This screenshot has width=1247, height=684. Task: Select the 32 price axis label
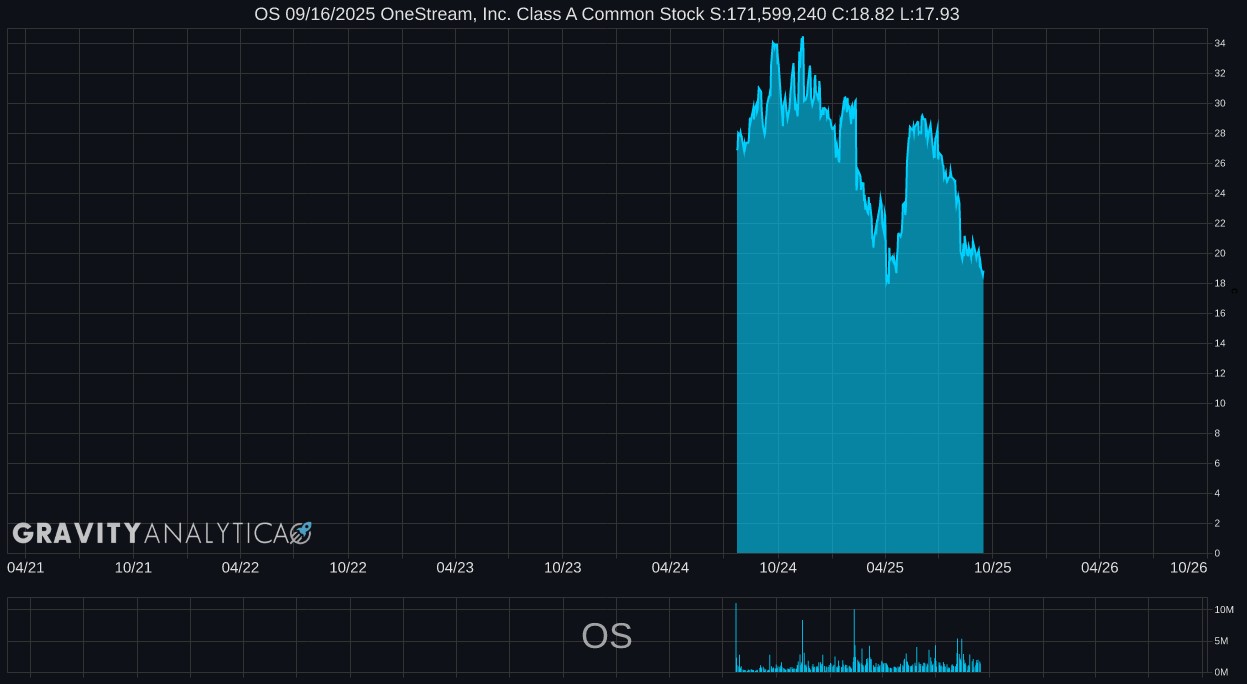pyautogui.click(x=1220, y=73)
